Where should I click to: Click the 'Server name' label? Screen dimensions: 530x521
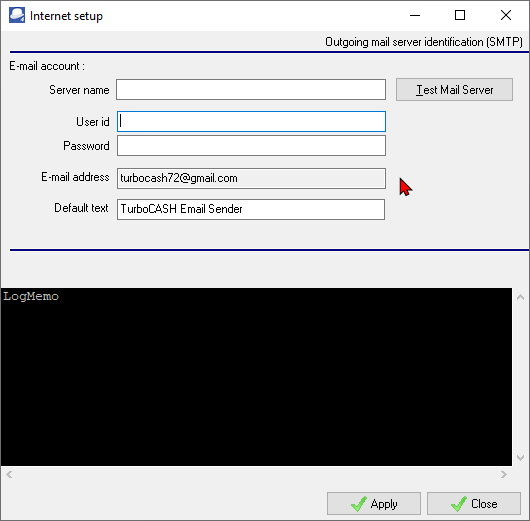click(79, 90)
